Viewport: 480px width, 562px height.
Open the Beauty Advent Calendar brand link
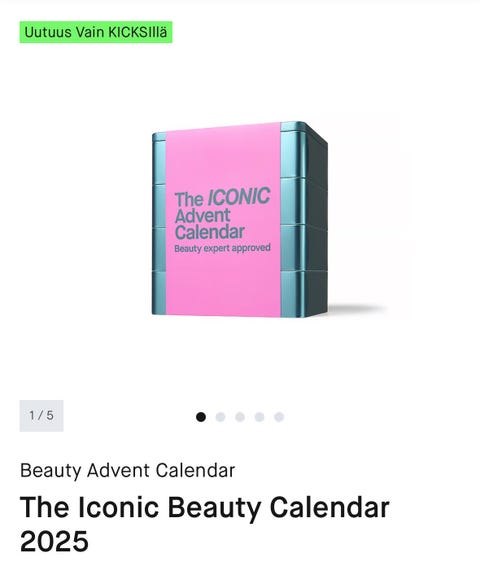coord(127,471)
